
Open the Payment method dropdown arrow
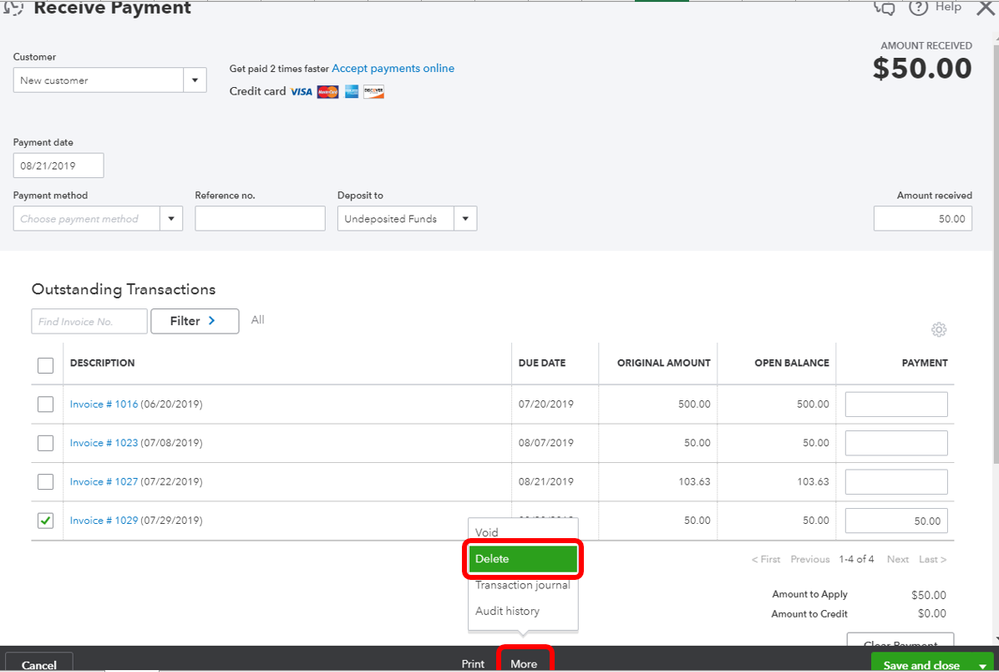pyautogui.click(x=171, y=218)
